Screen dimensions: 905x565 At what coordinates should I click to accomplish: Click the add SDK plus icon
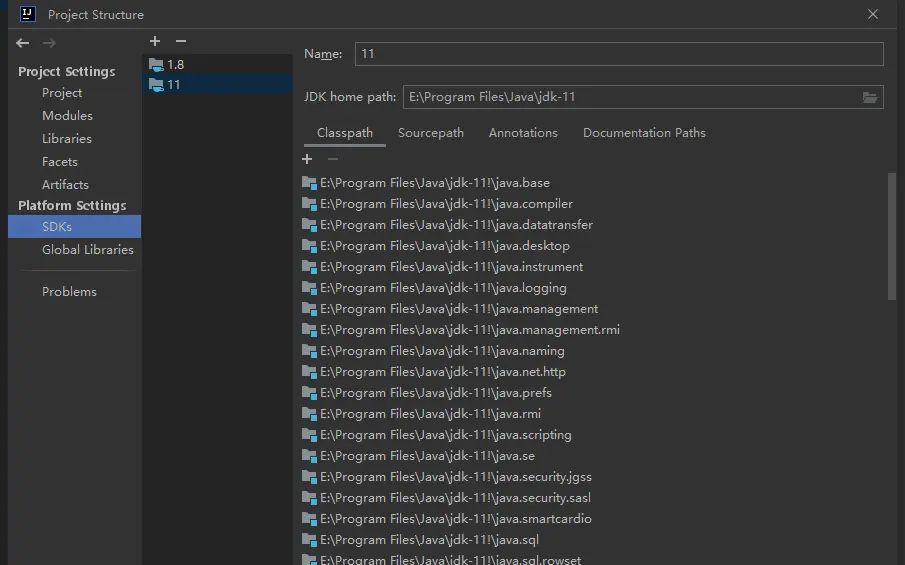(155, 41)
